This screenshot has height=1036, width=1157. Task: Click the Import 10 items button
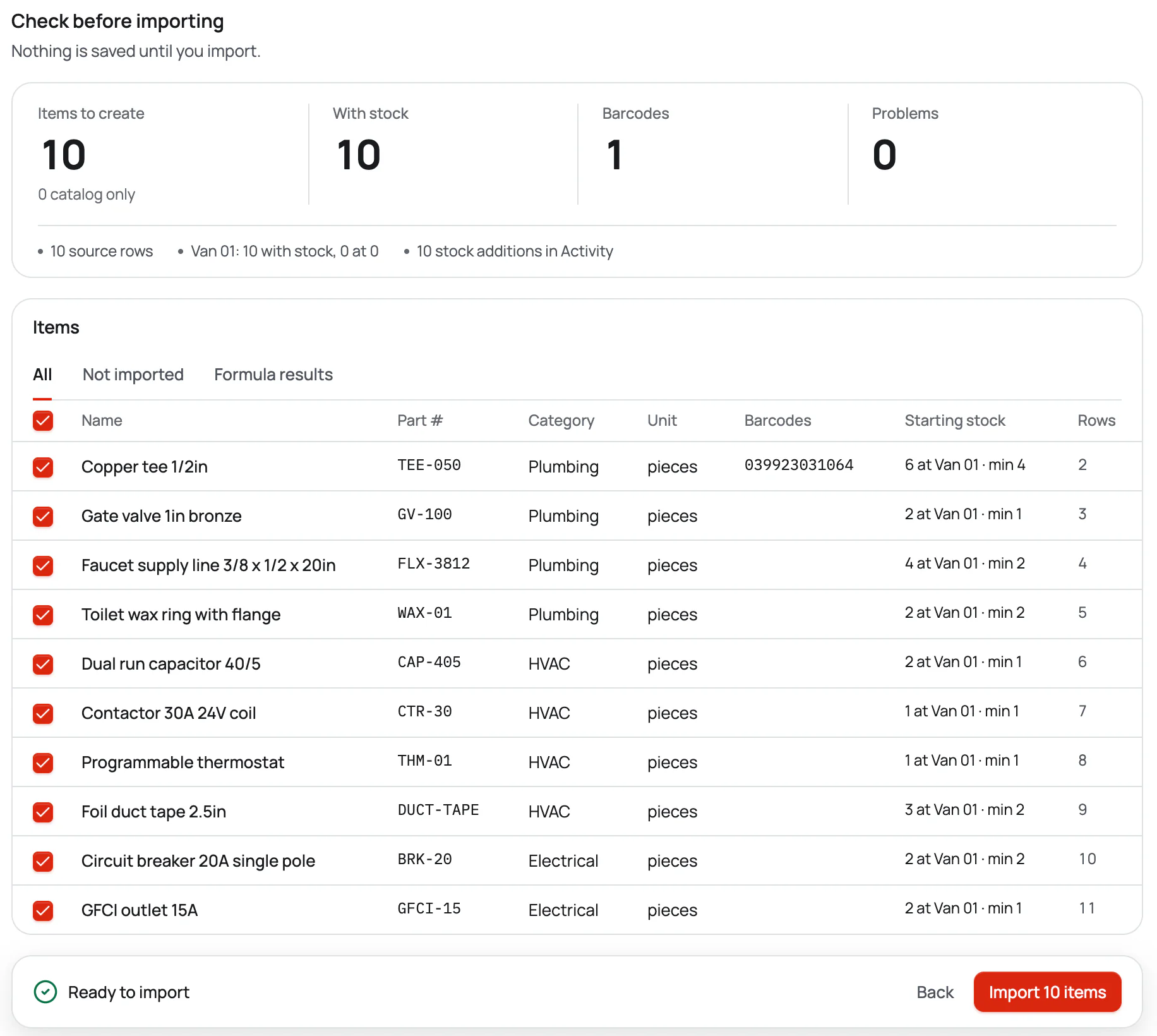1047,992
